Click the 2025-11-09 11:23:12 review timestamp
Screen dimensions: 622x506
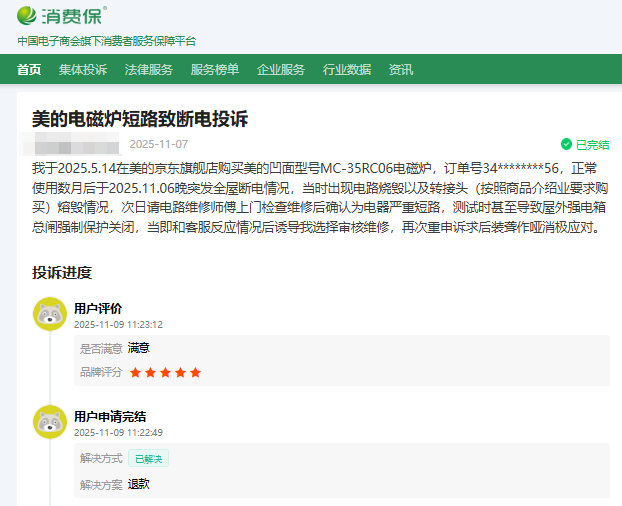pos(118,324)
